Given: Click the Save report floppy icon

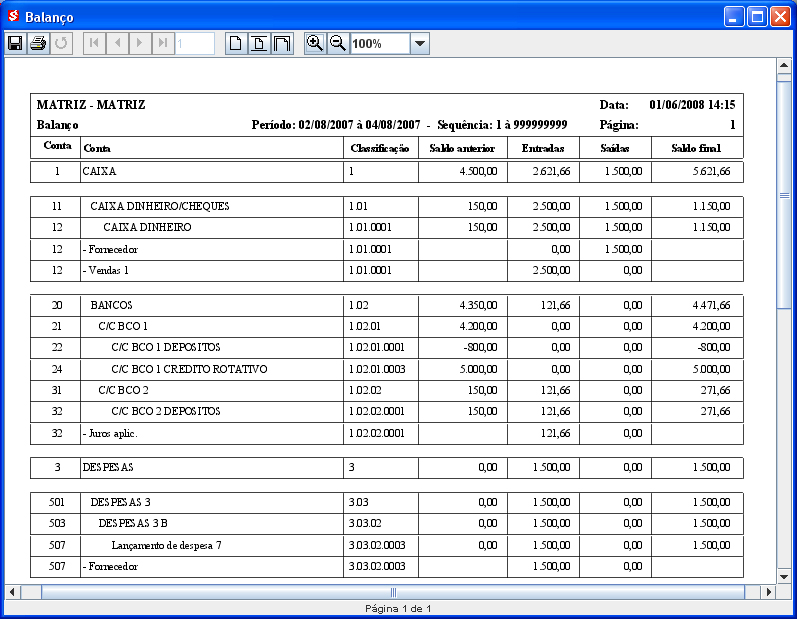Looking at the screenshot, I should click(15, 43).
